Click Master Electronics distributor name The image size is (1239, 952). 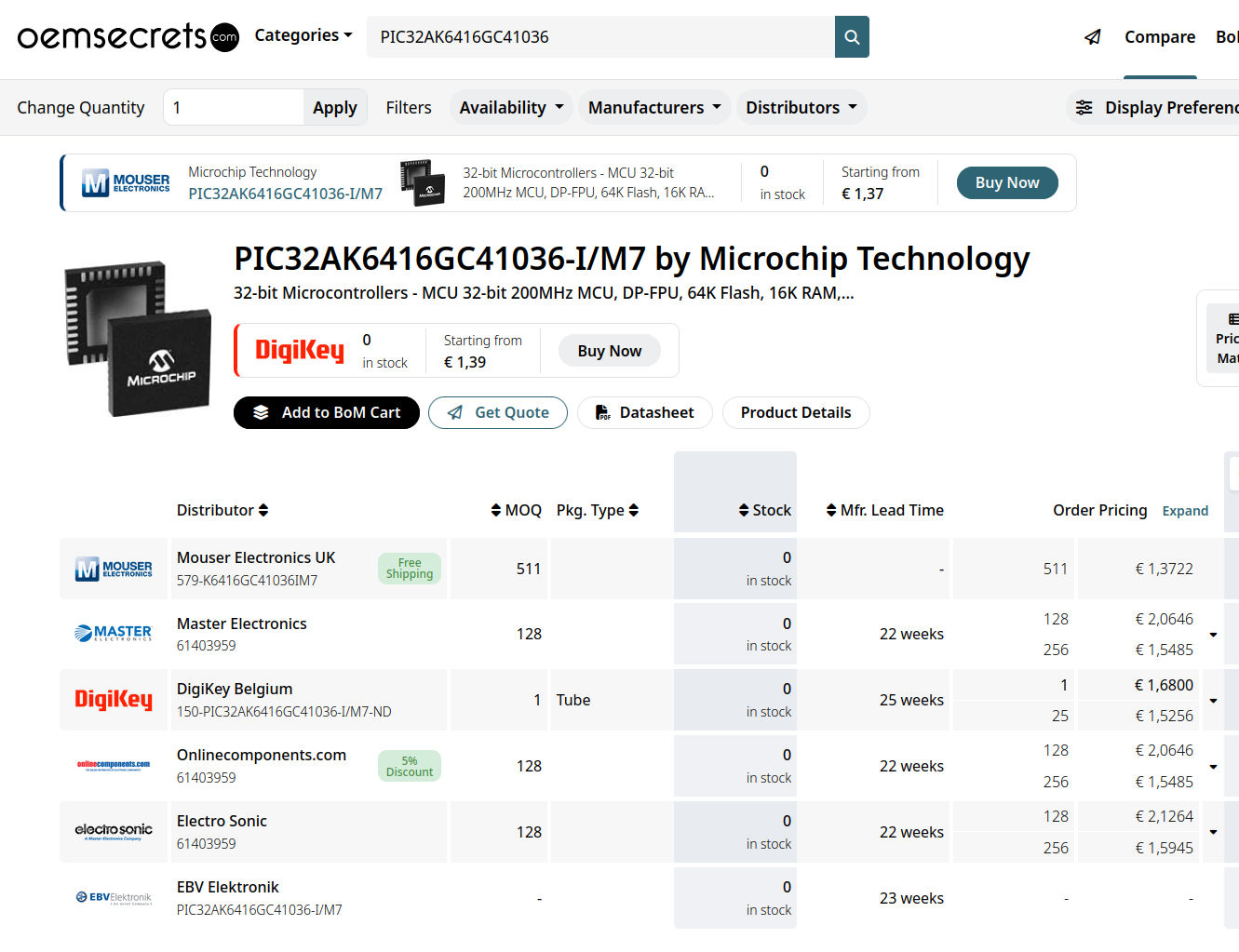(x=242, y=623)
